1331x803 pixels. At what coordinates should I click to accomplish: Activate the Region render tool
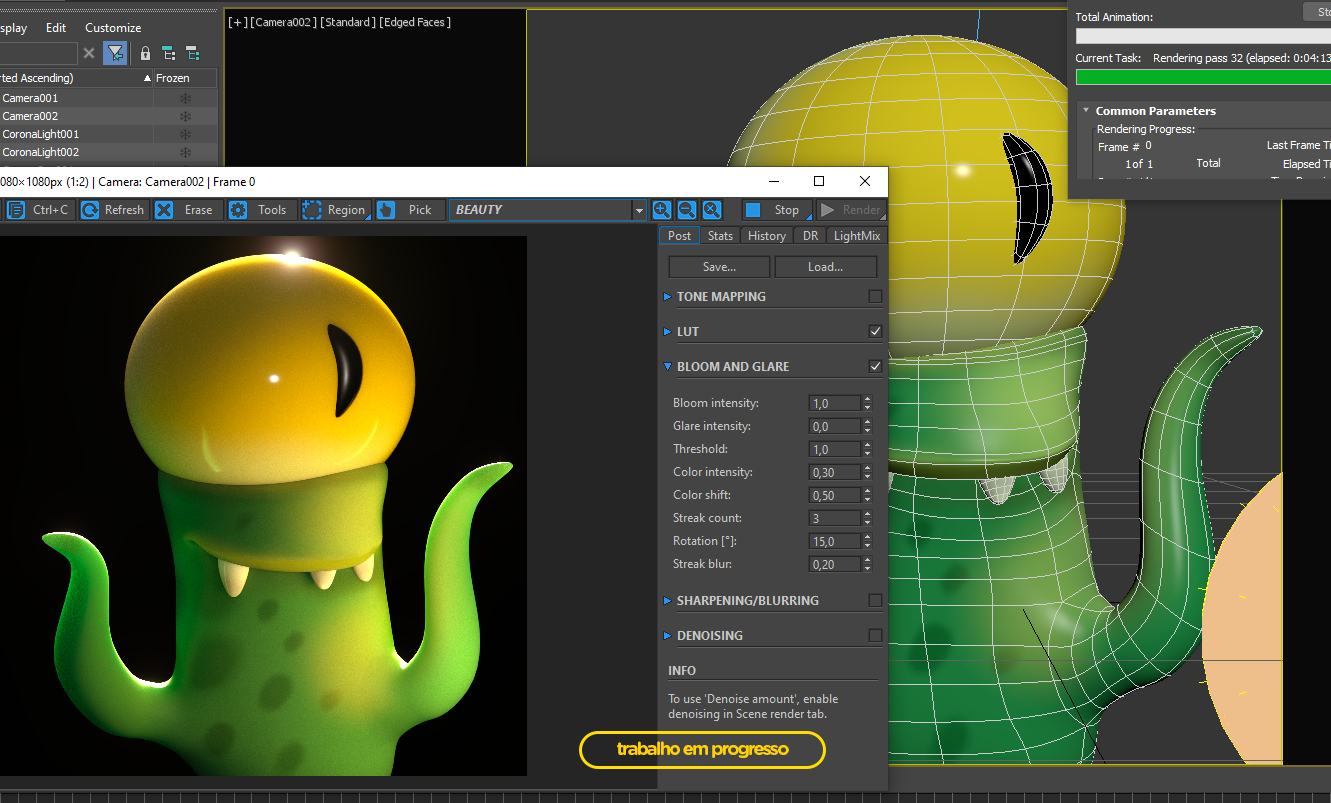(336, 210)
